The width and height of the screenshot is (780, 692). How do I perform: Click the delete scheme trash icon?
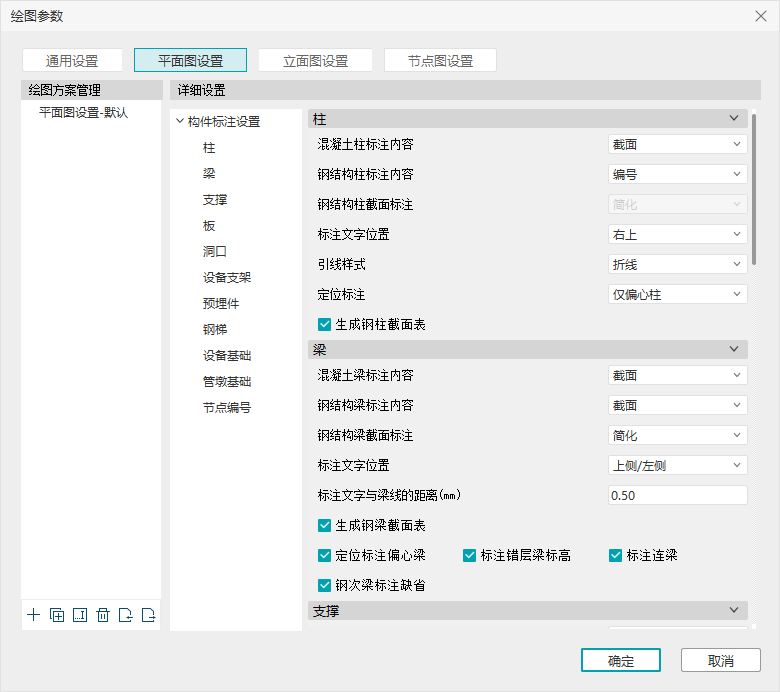click(103, 615)
